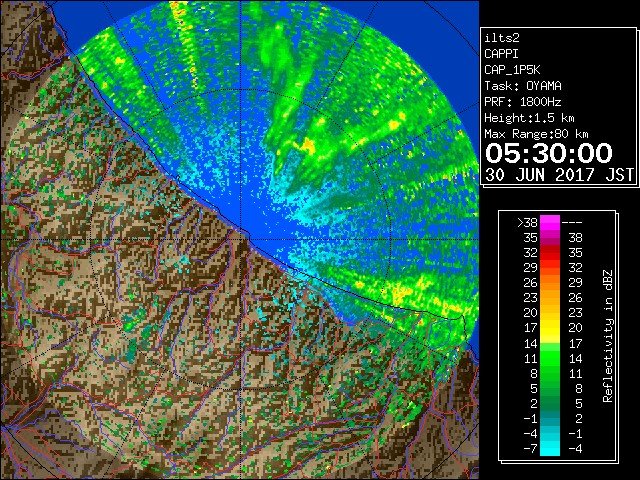Viewport: 640px width, 480px height.
Task: Click the bright green 11–14 dBZ legend swatch
Action: coord(550,358)
